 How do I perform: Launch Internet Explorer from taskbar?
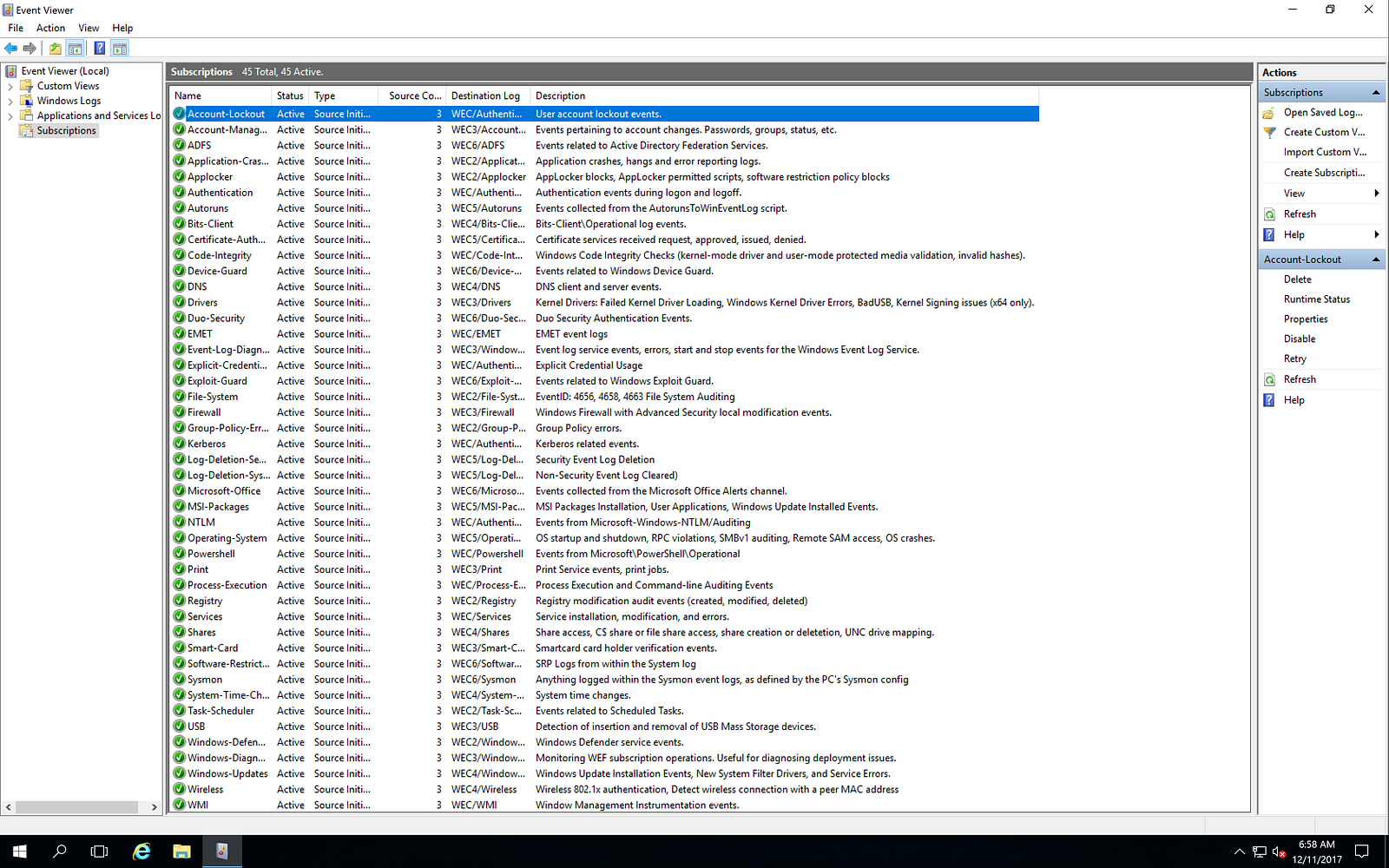[142, 852]
